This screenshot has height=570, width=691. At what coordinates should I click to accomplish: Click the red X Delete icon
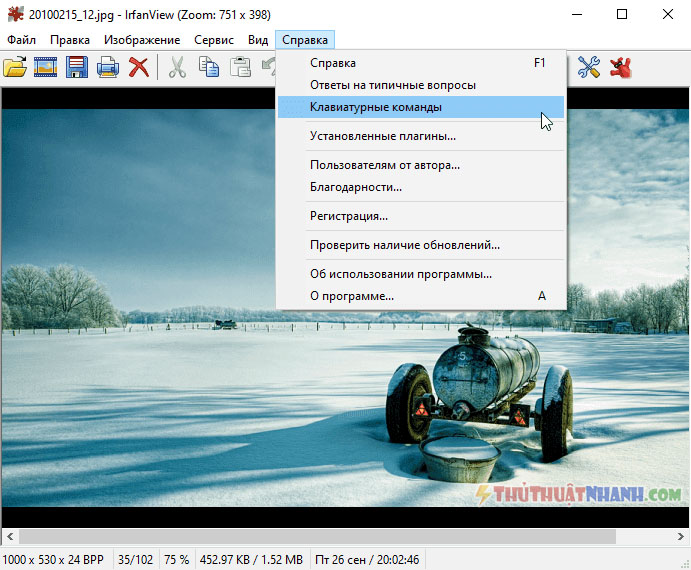(x=139, y=67)
